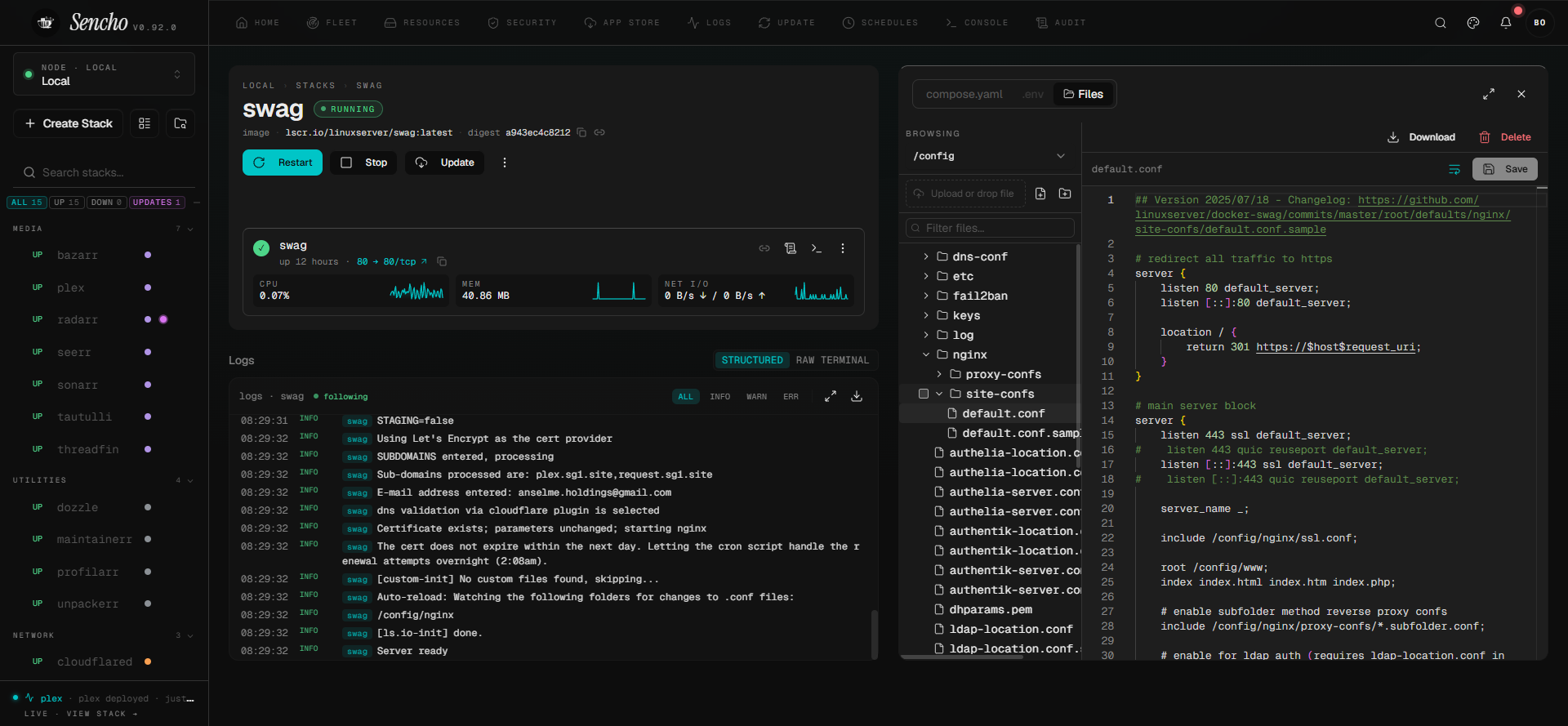Click the Upload or drop file area
Viewport: 1568px width, 726px height.
click(x=965, y=194)
